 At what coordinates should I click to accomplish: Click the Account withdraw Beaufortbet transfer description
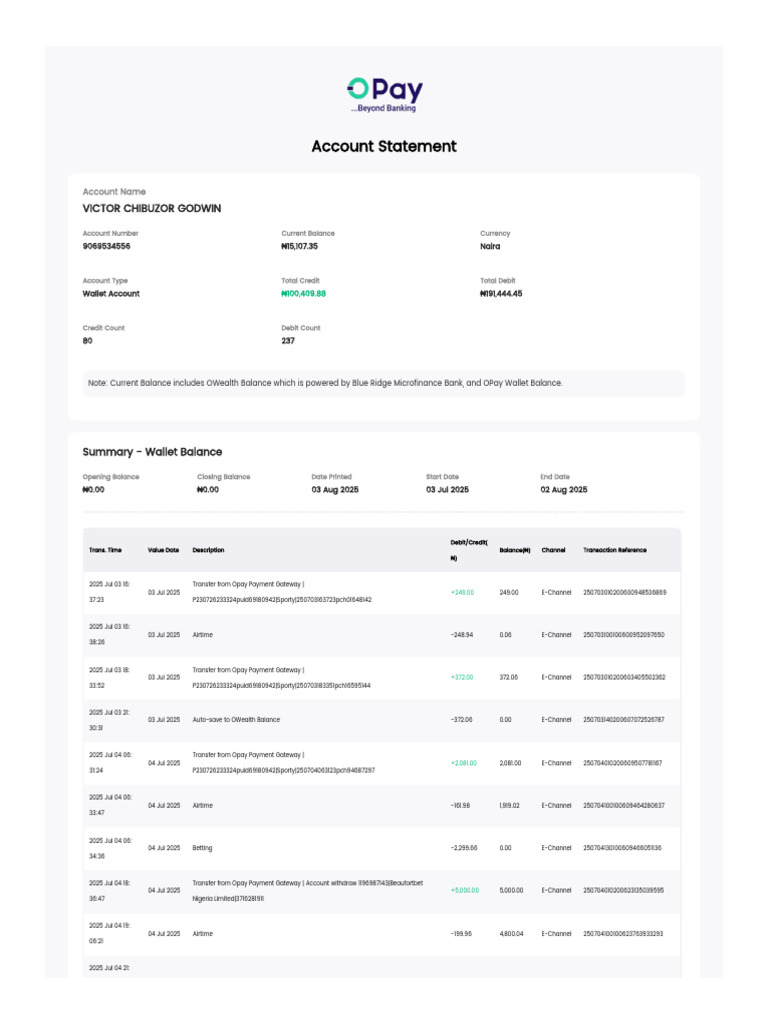coord(308,891)
